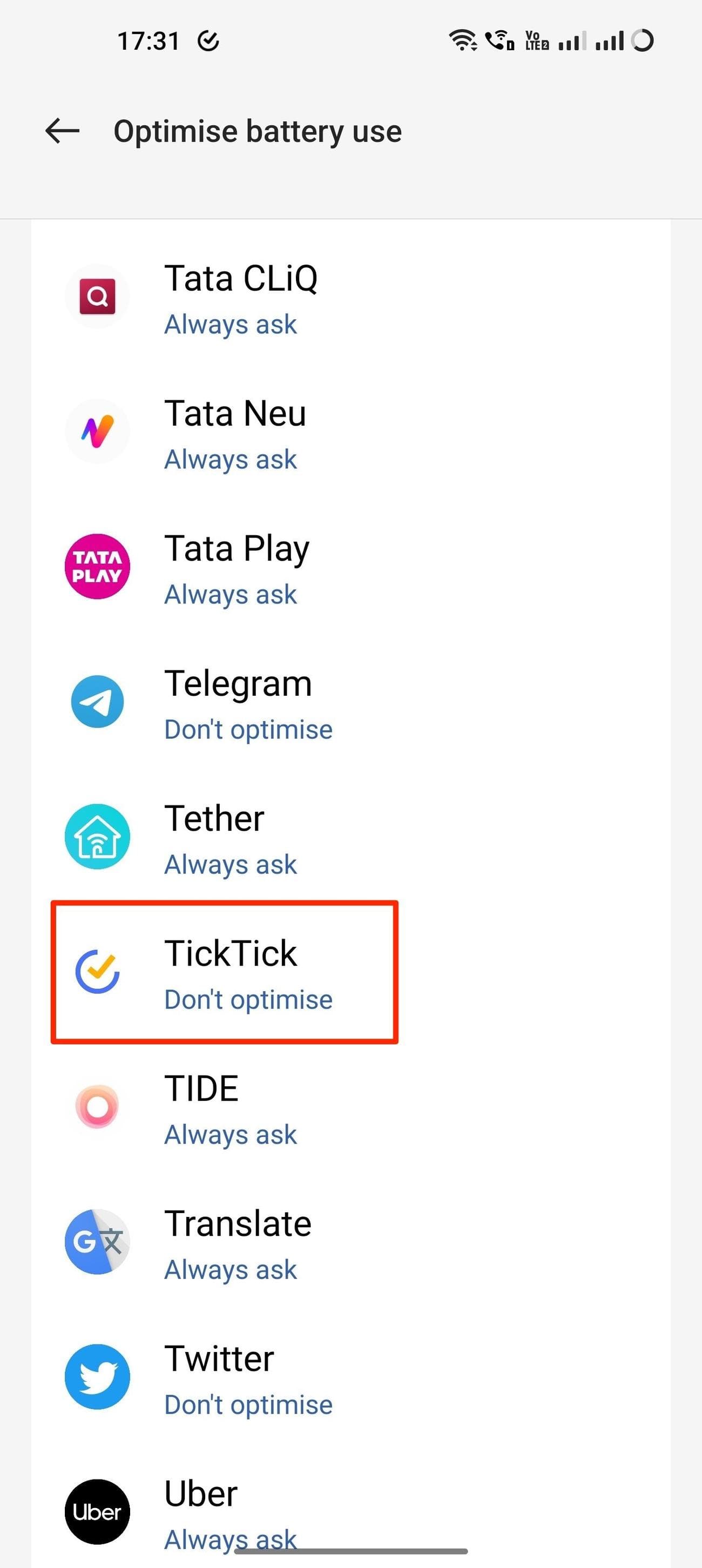Viewport: 702px width, 1568px height.
Task: Tap the Tether "Always ask" label
Action: [x=231, y=864]
